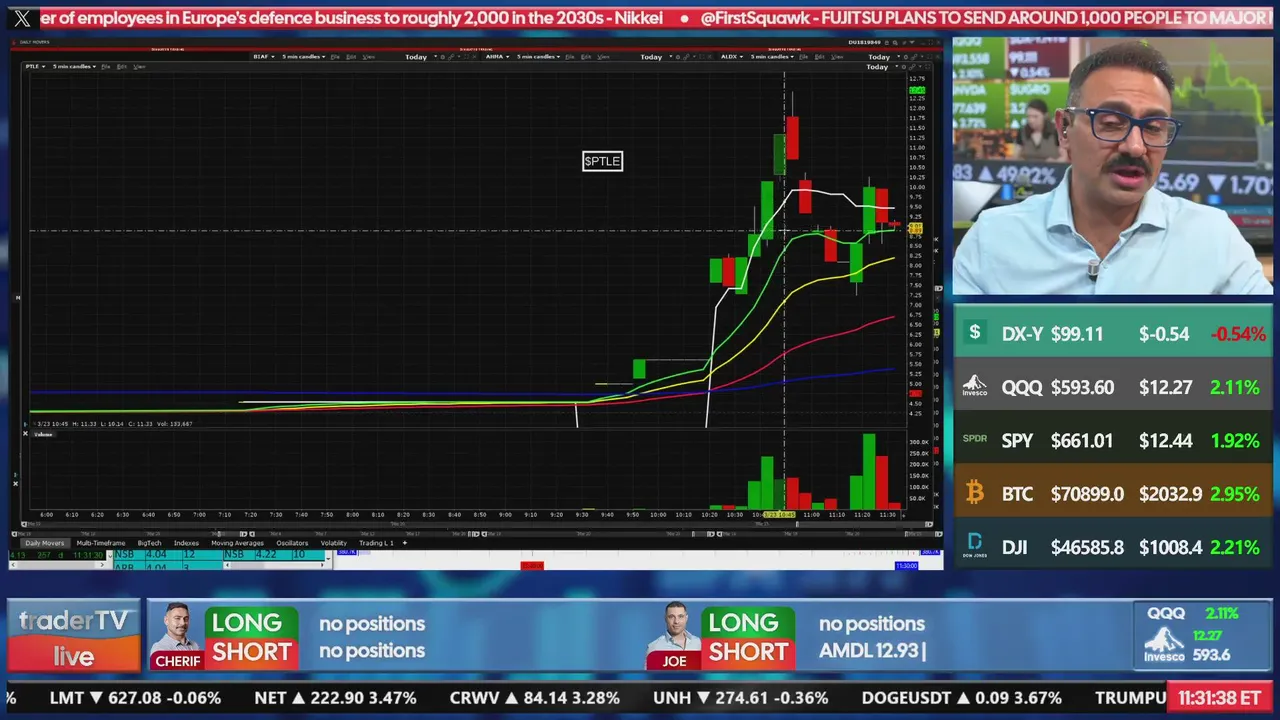Click NET 222.90 in bottom ticker

335,698
